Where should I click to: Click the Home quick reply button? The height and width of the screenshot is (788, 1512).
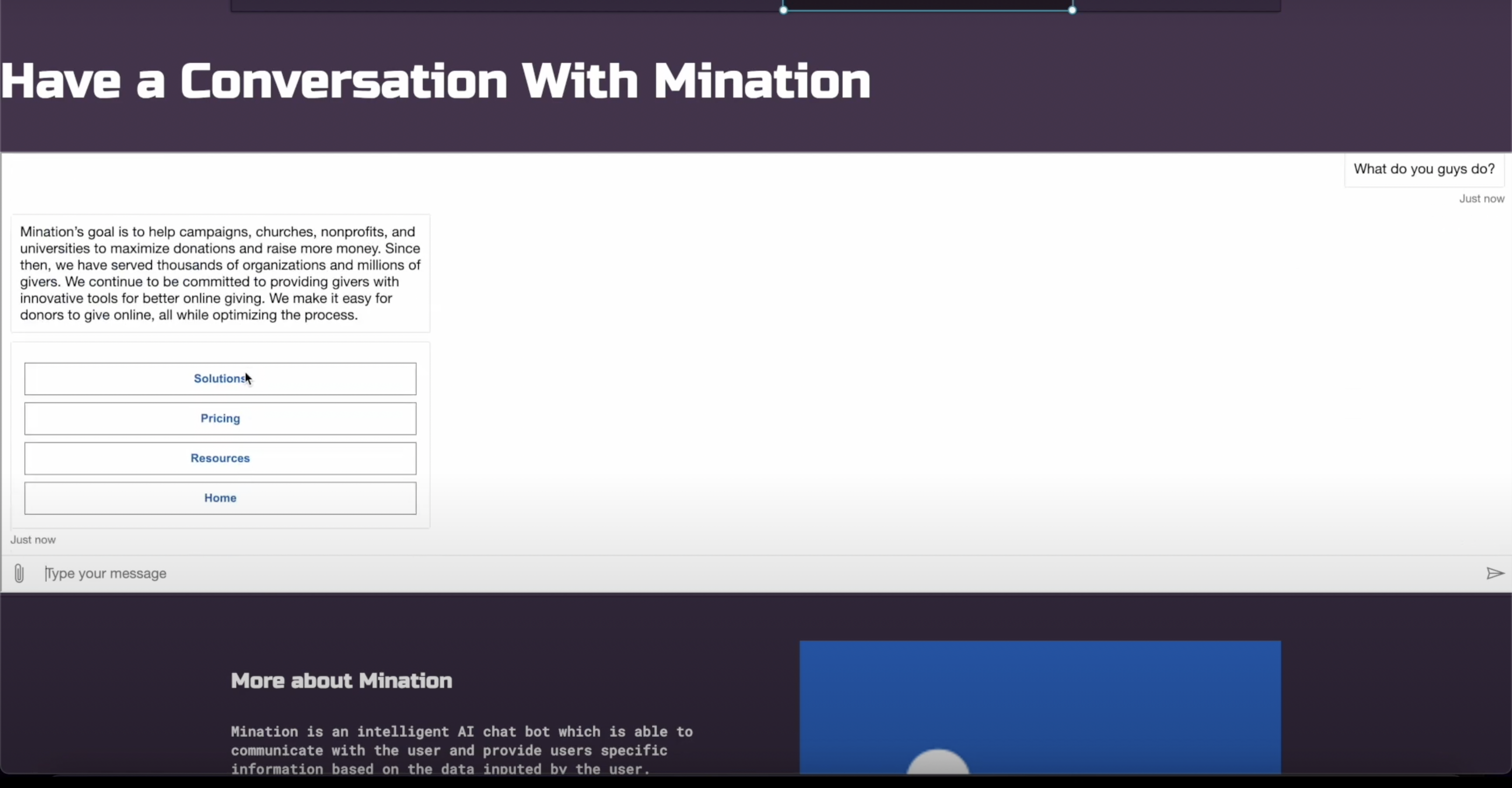220,498
